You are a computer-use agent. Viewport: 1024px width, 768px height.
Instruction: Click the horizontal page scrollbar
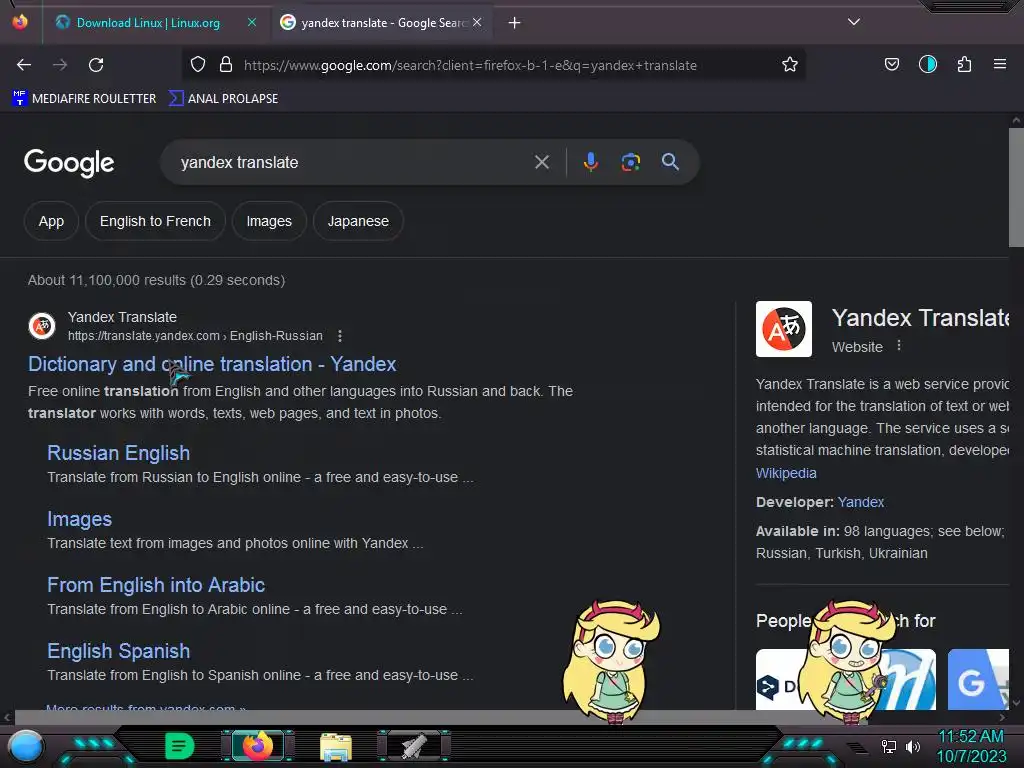pos(441,717)
